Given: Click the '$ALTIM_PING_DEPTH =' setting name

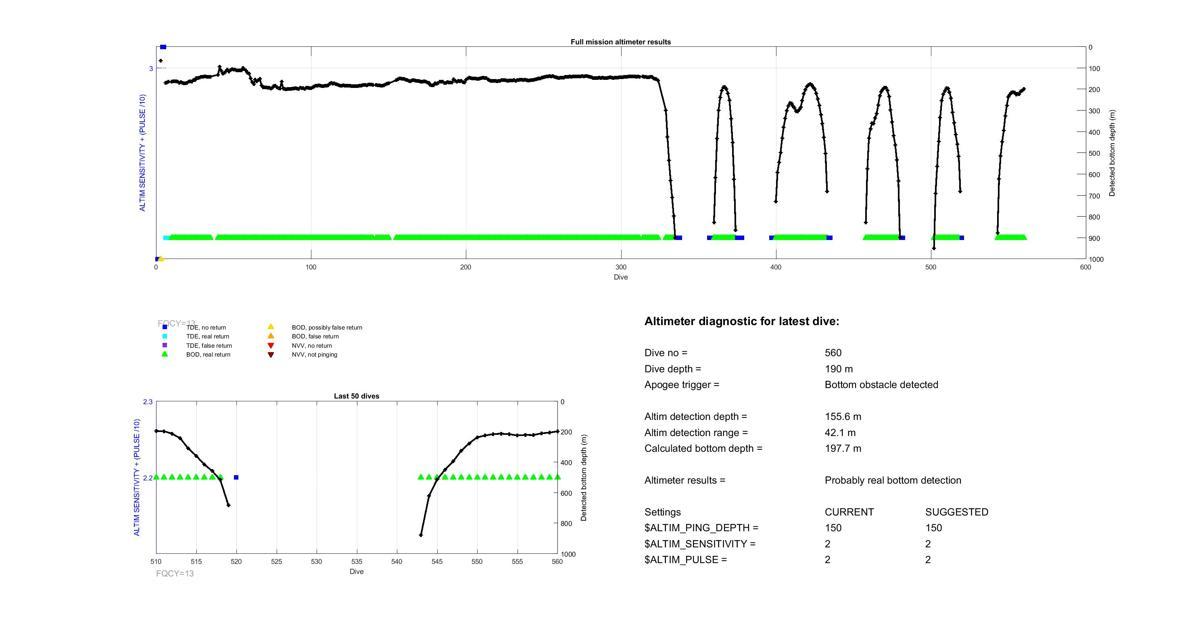Looking at the screenshot, I should (x=701, y=528).
